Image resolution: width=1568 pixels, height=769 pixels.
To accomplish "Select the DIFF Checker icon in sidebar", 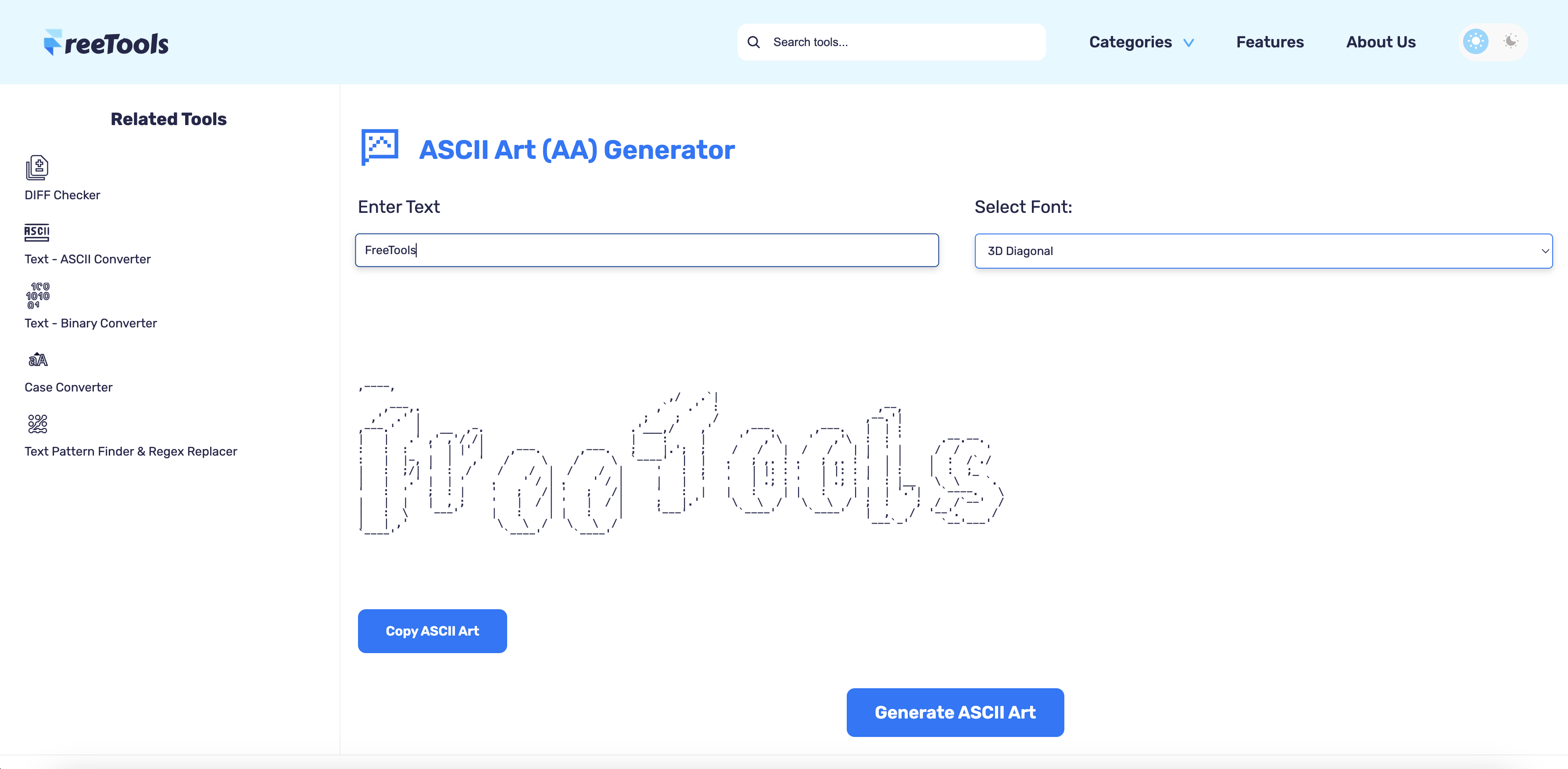I will coord(36,168).
